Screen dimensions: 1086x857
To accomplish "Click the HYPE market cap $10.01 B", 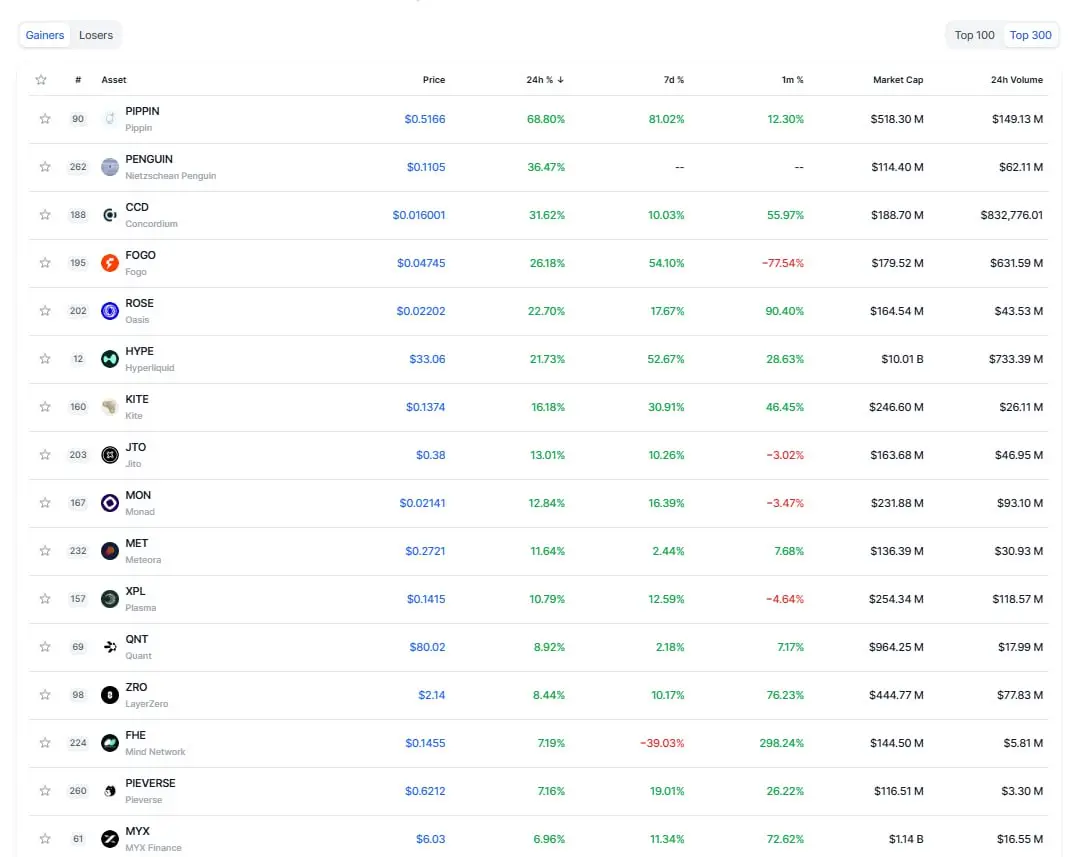I will 902,359.
